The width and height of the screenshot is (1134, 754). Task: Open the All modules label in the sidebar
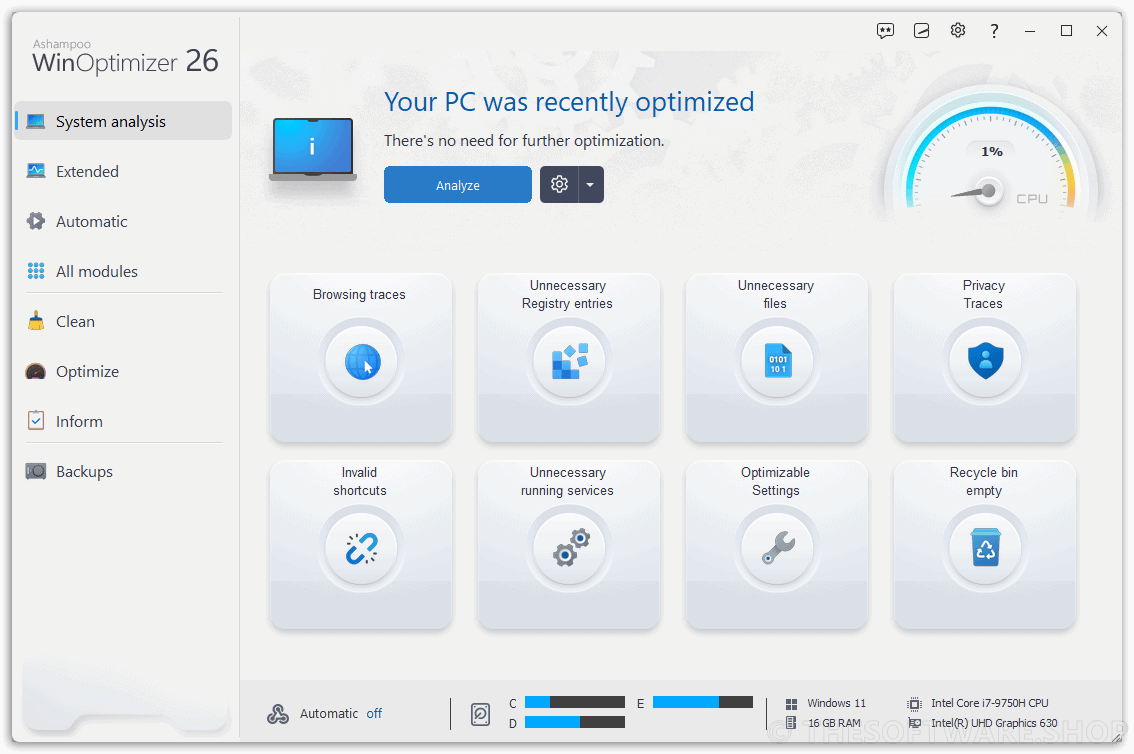coord(97,271)
